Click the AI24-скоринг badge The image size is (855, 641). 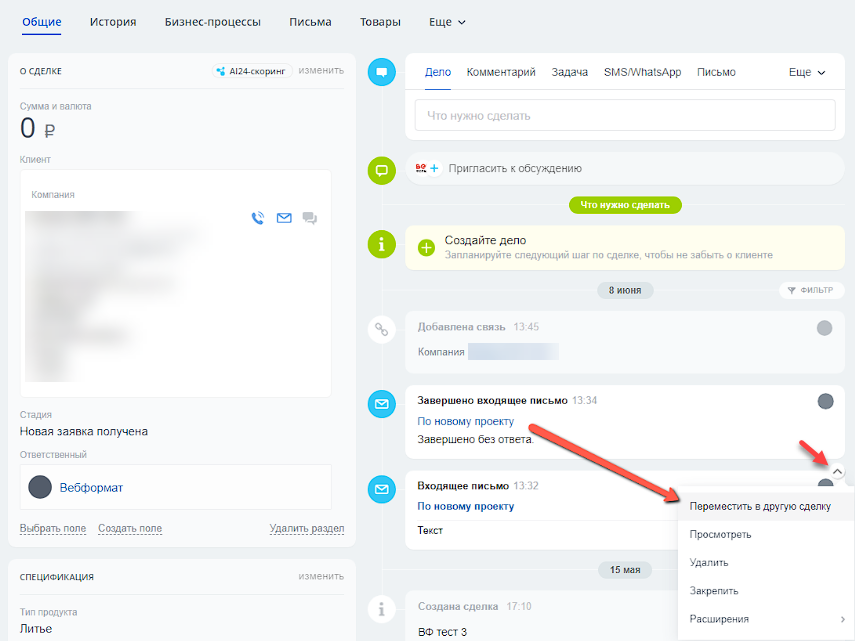coord(252,71)
